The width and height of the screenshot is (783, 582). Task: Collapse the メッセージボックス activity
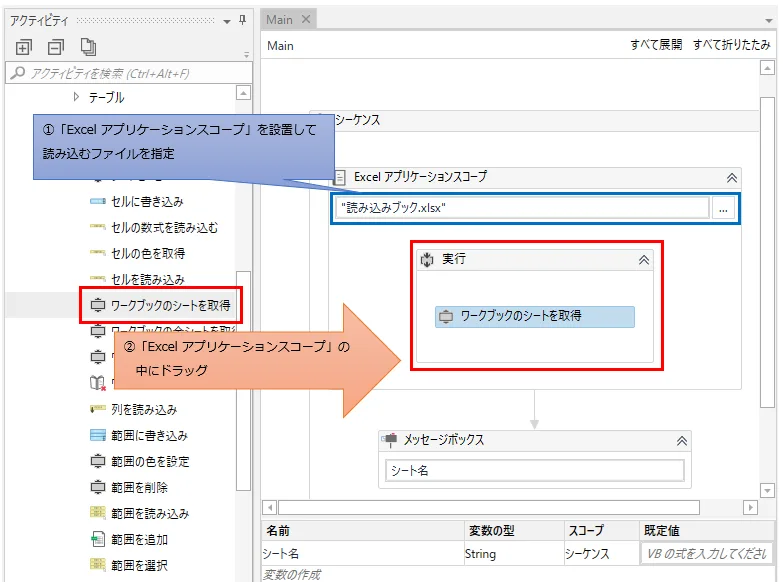tap(682, 441)
